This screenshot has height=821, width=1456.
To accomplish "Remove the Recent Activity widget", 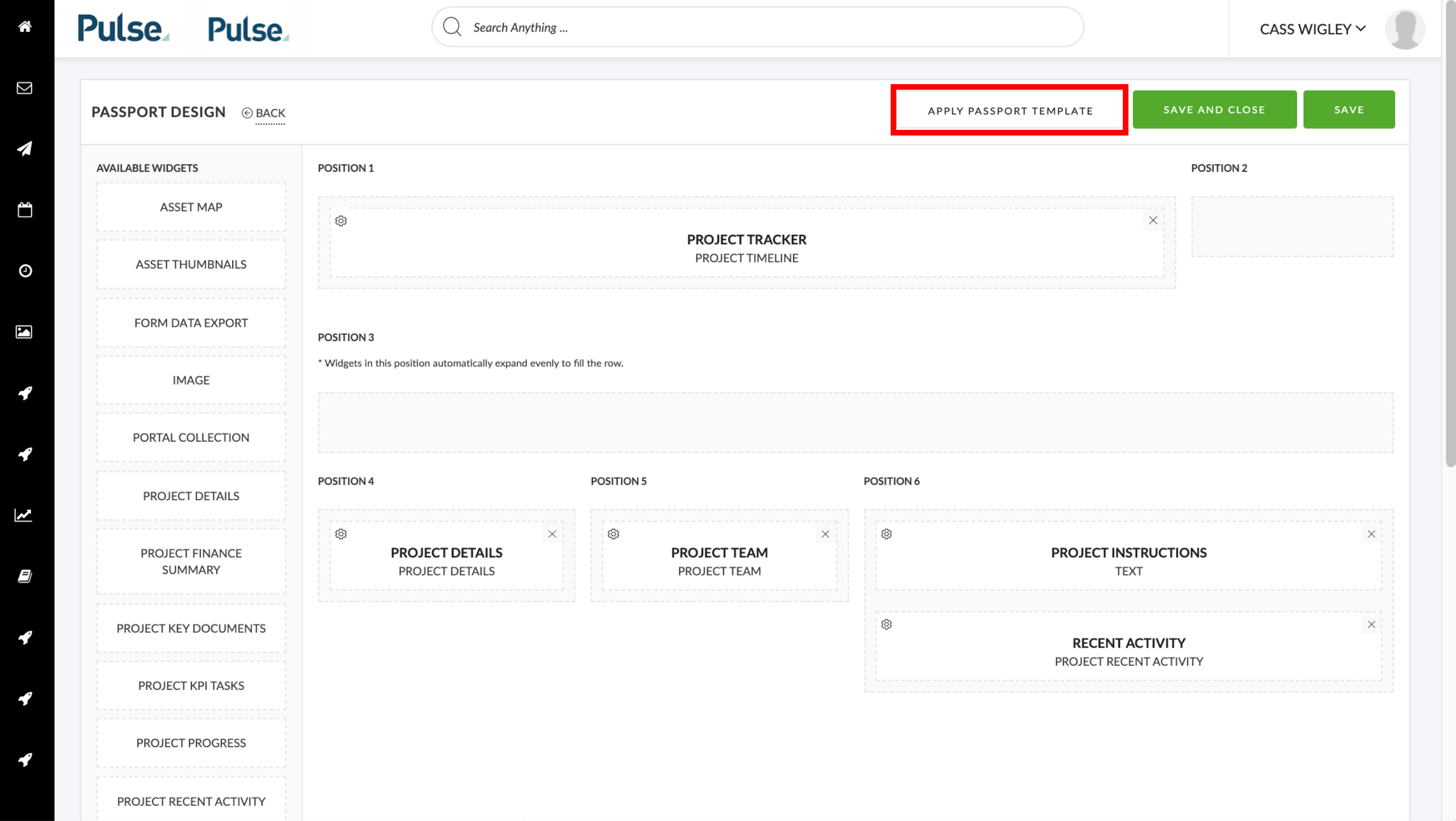I will pyautogui.click(x=1371, y=625).
